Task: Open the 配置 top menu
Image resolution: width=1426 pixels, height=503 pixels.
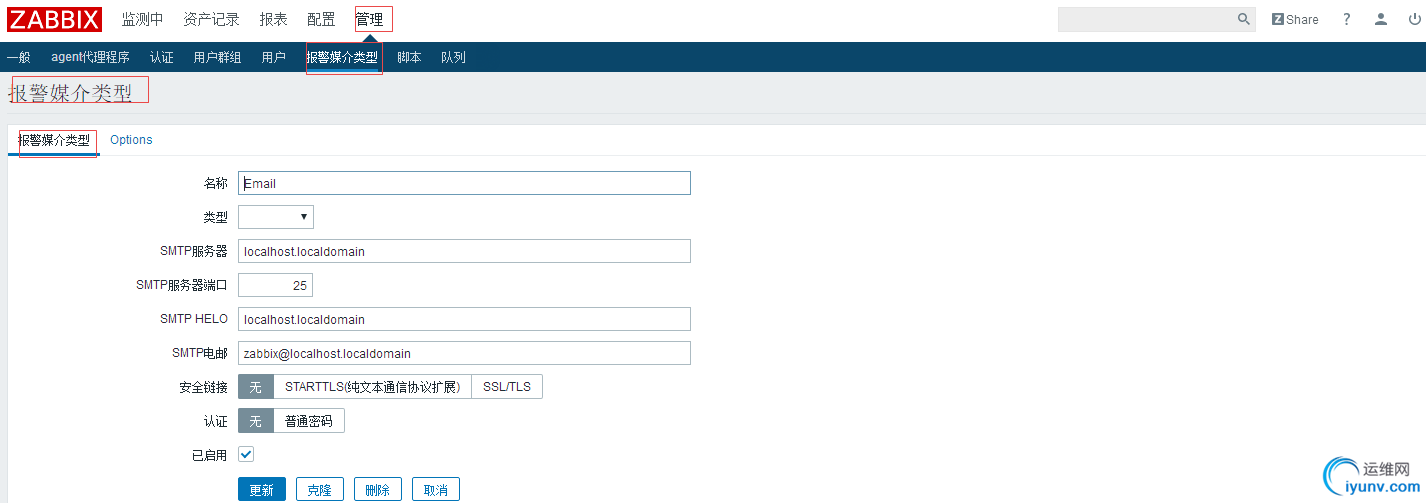Action: coord(321,19)
